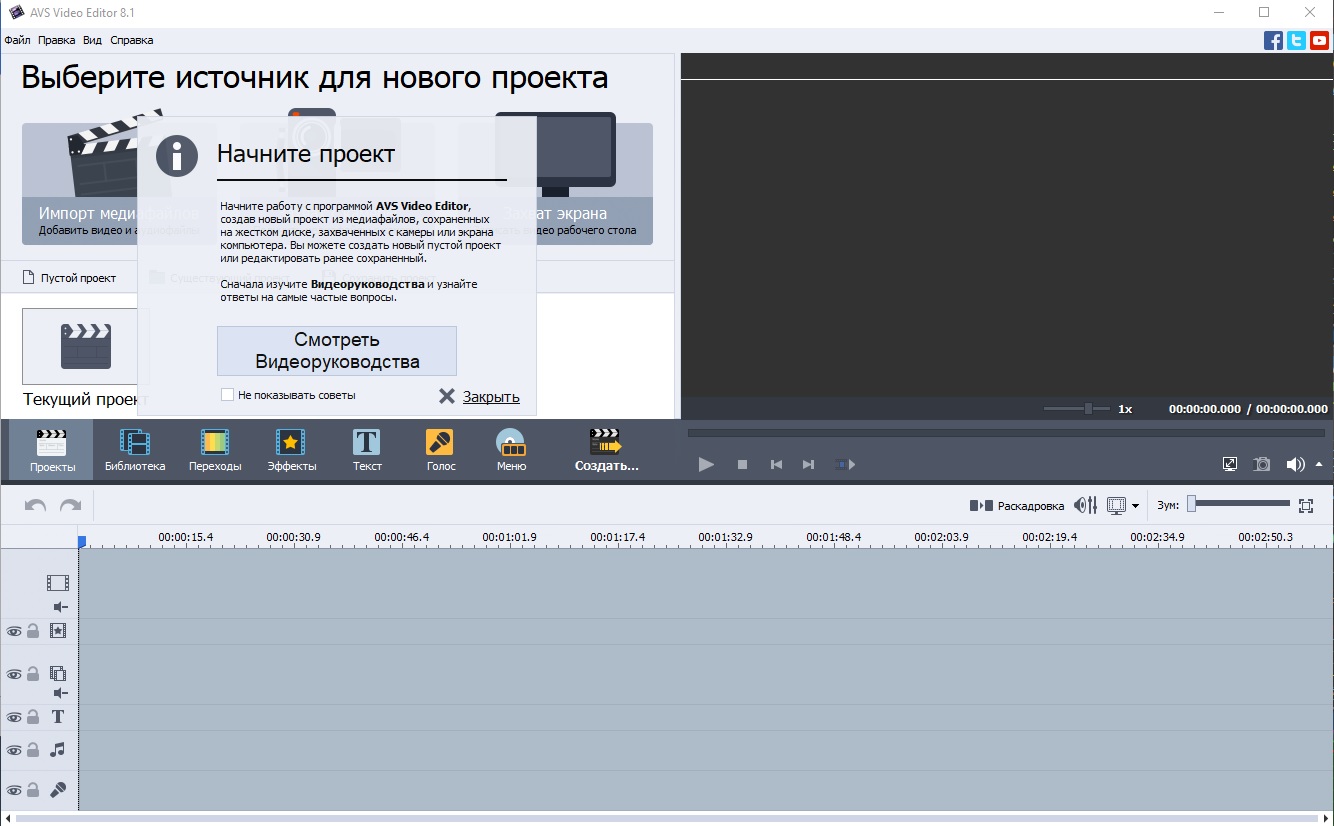Click the Создать... produce video icon
This screenshot has height=826, width=1334.
606,450
